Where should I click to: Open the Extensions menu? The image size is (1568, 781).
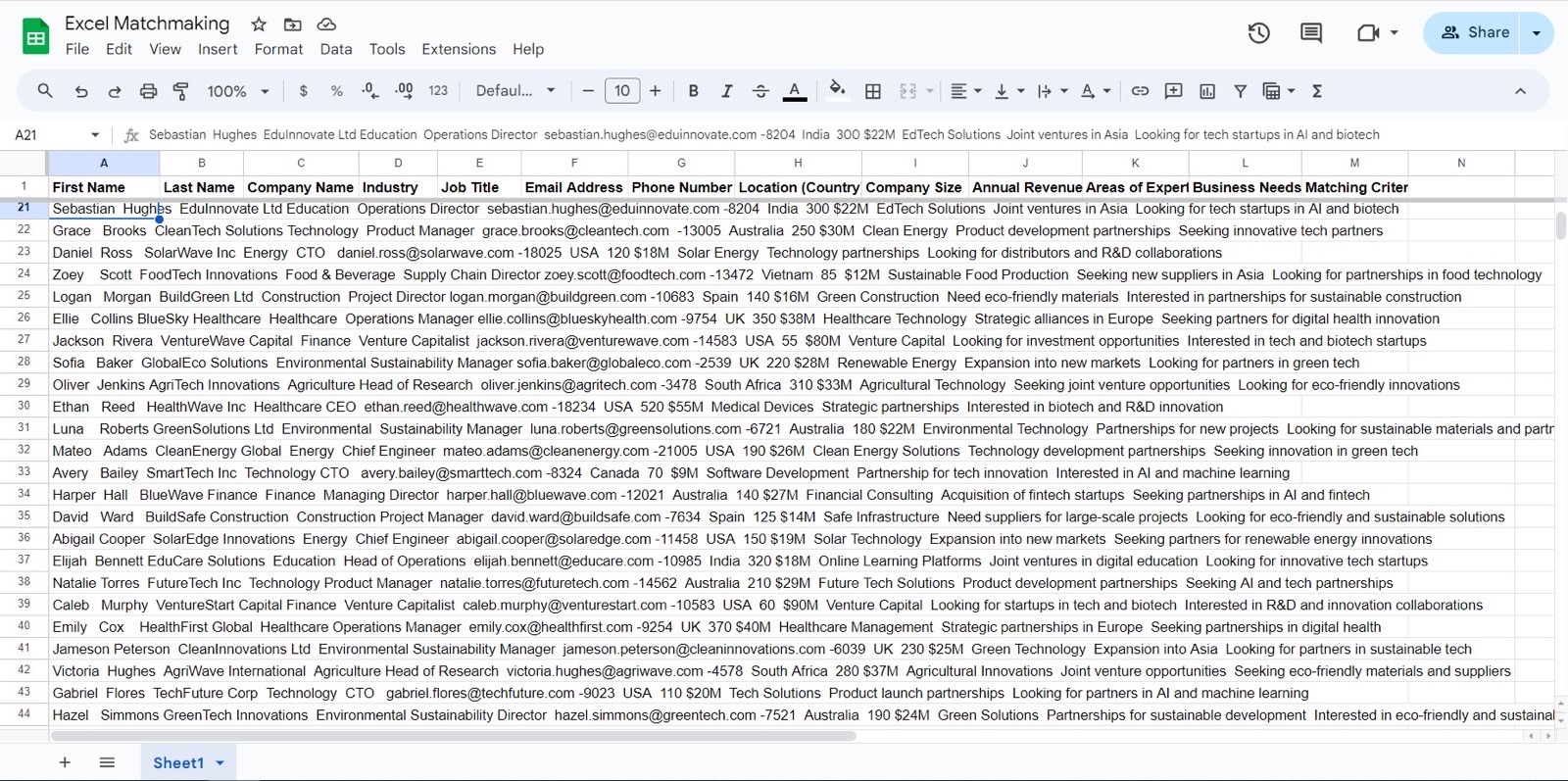[459, 49]
